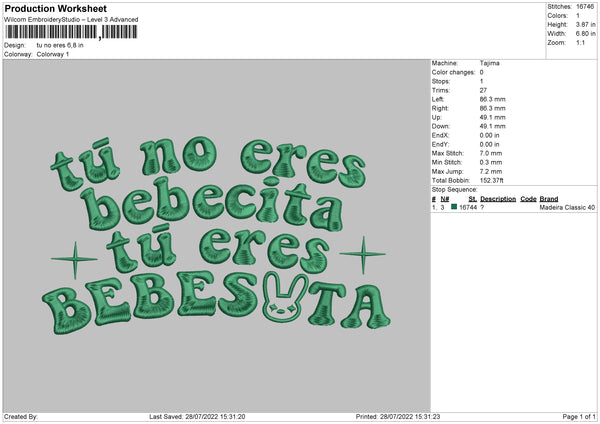Click the 'Code' column header
Viewport: 600px width, 424px height.
(x=528, y=199)
